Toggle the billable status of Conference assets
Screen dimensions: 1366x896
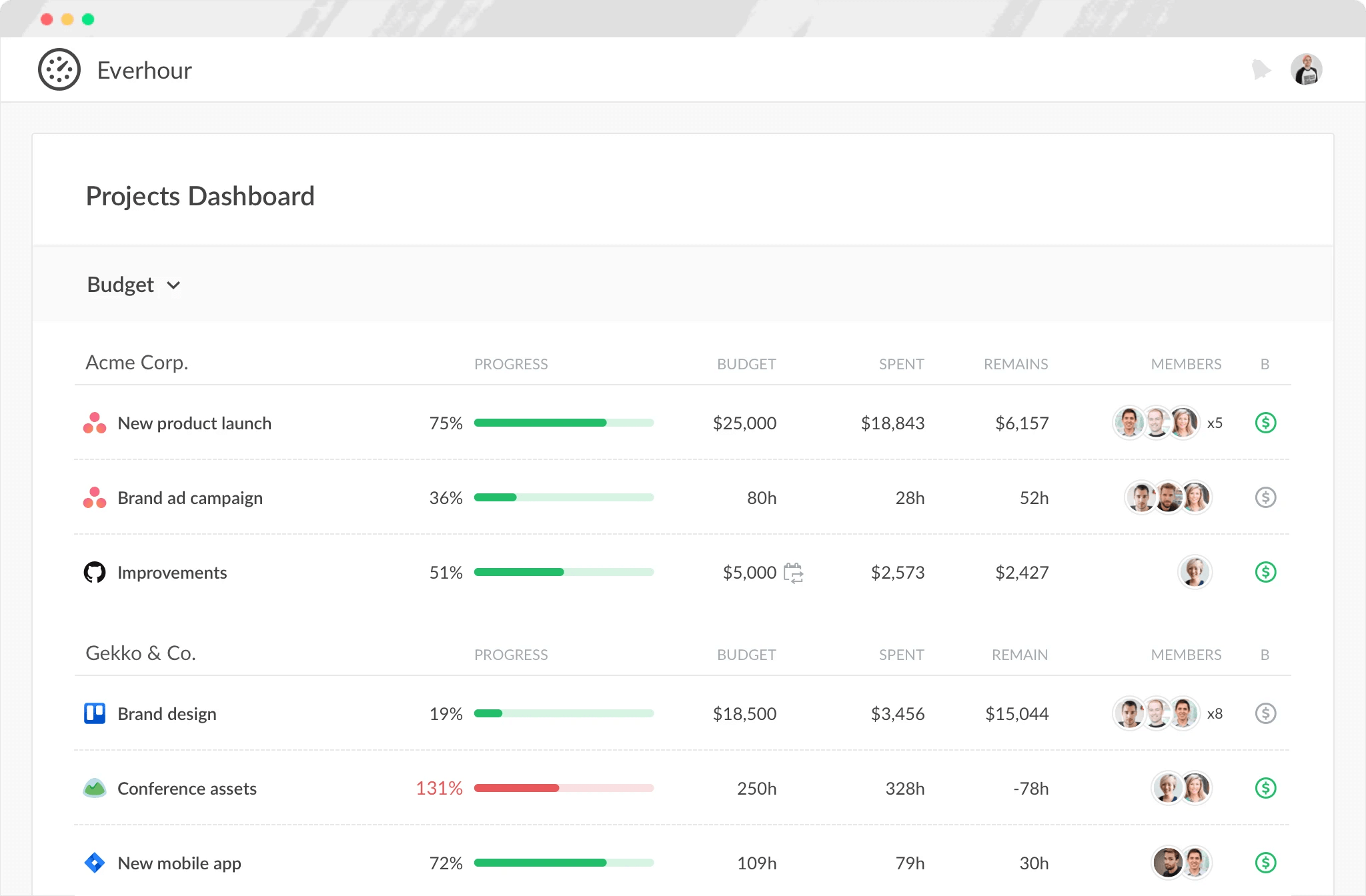coord(1265,788)
